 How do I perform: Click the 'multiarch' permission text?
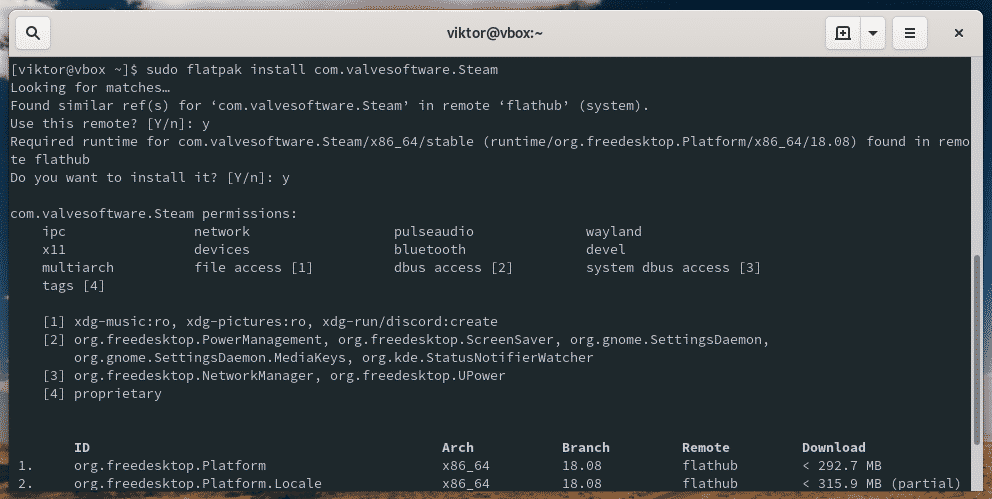tap(78, 268)
